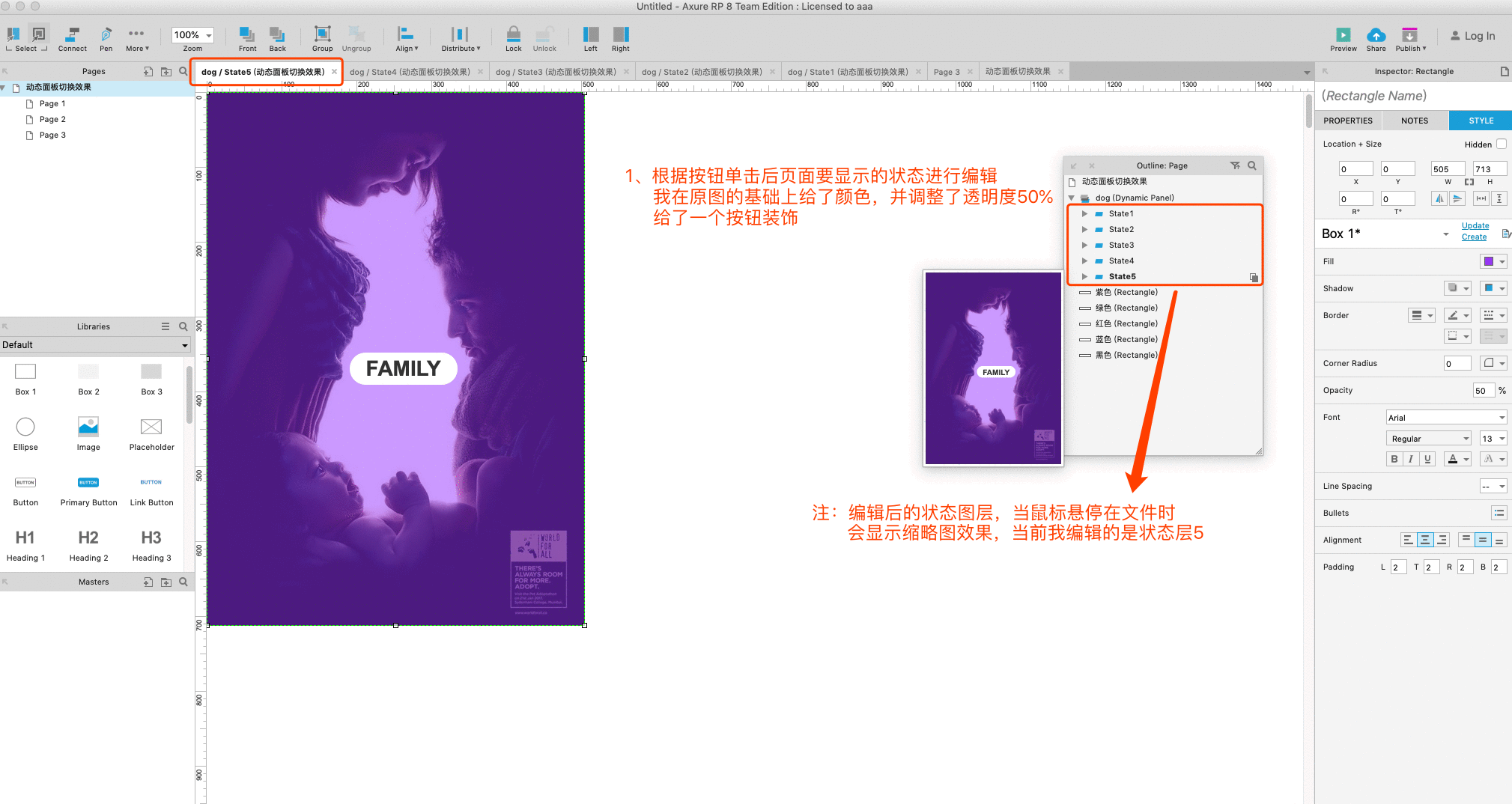1512x804 pixels.
Task: Click the Update style link
Action: click(1475, 226)
